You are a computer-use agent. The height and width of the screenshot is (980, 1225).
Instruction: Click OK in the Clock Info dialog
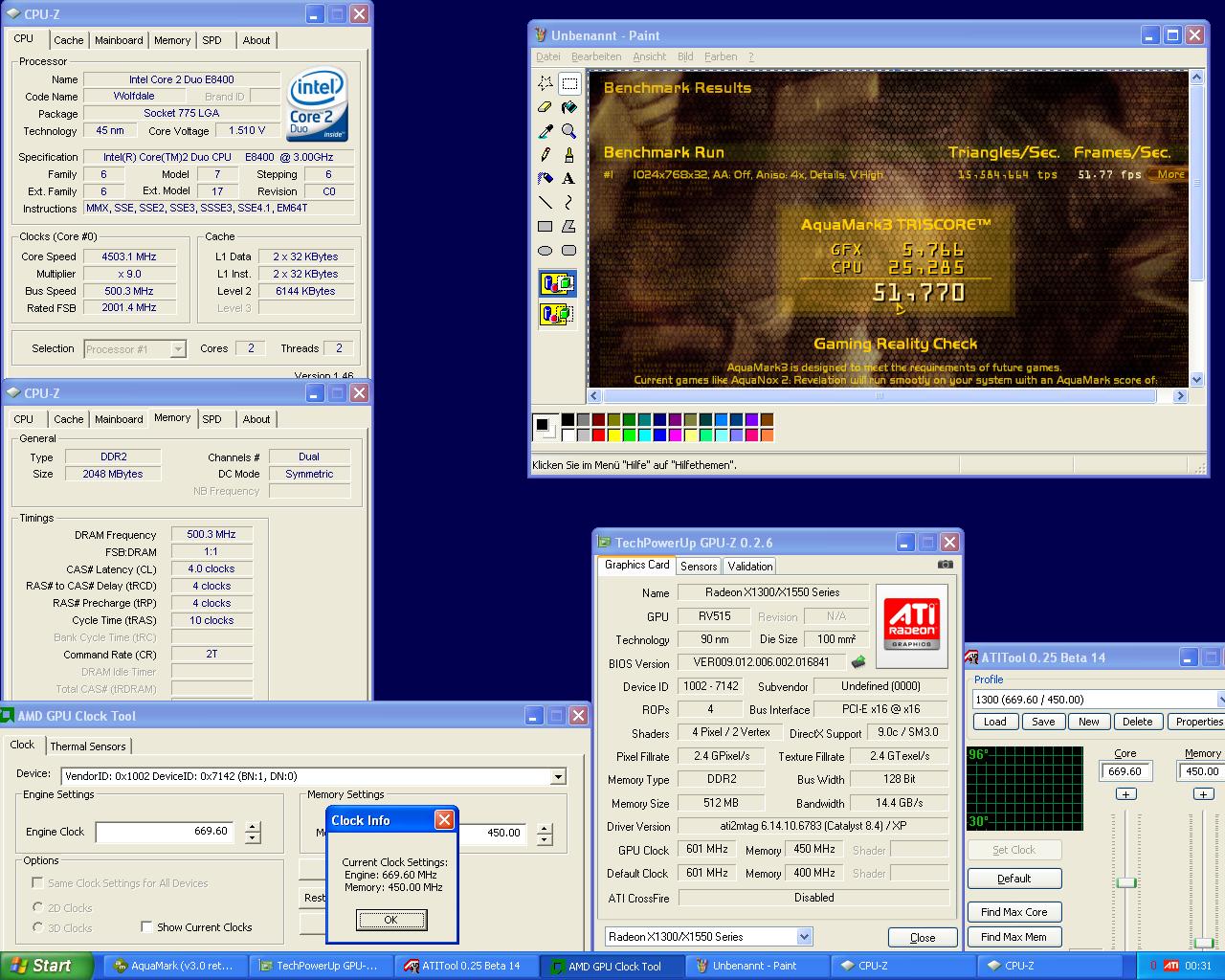tap(391, 920)
